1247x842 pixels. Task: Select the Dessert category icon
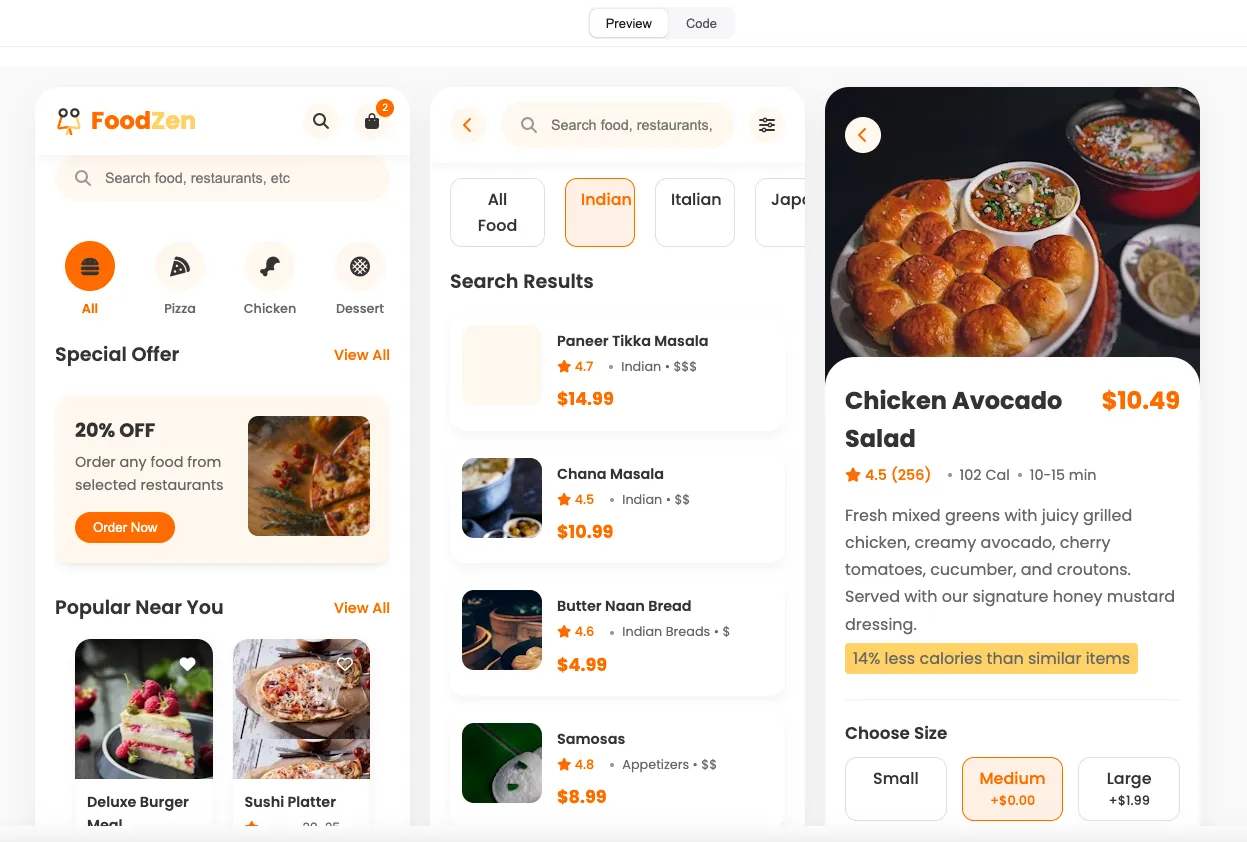(x=360, y=267)
